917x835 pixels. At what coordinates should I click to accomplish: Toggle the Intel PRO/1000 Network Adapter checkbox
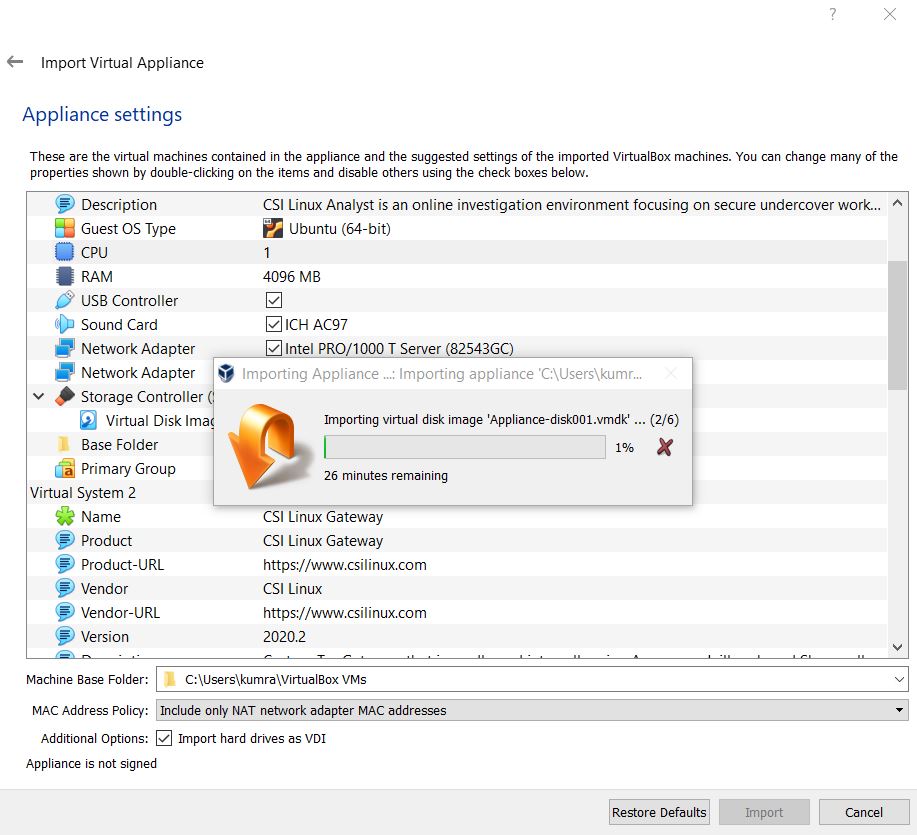coord(274,348)
